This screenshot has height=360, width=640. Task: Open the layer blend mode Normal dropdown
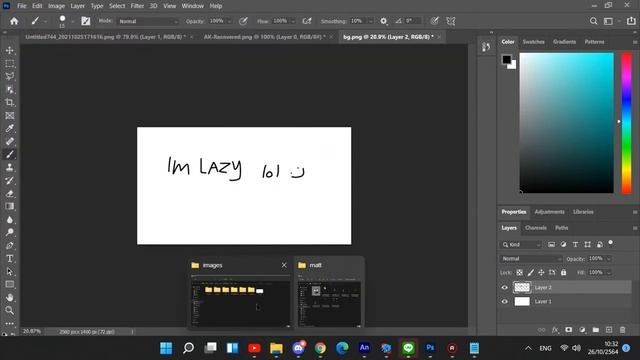(x=531, y=259)
